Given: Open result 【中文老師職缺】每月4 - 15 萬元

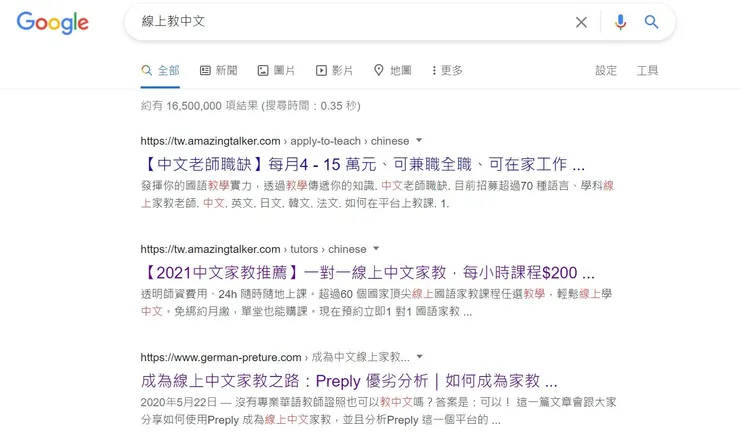Looking at the screenshot, I should (x=362, y=164).
